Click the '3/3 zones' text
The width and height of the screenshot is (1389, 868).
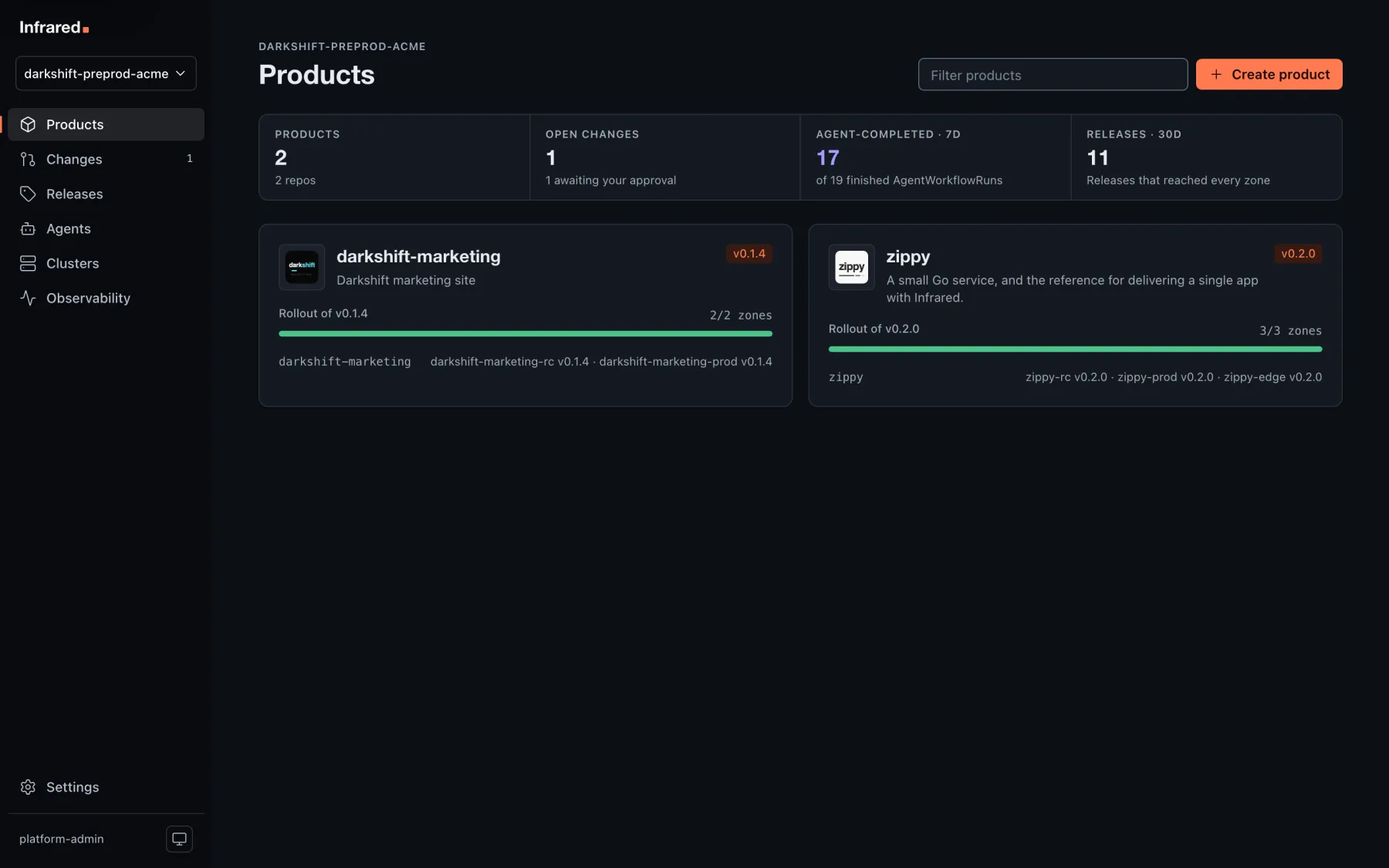coord(1290,330)
